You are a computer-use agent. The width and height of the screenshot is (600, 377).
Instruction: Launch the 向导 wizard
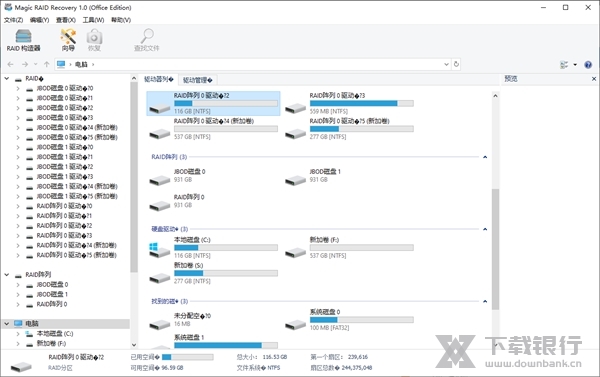(x=68, y=40)
